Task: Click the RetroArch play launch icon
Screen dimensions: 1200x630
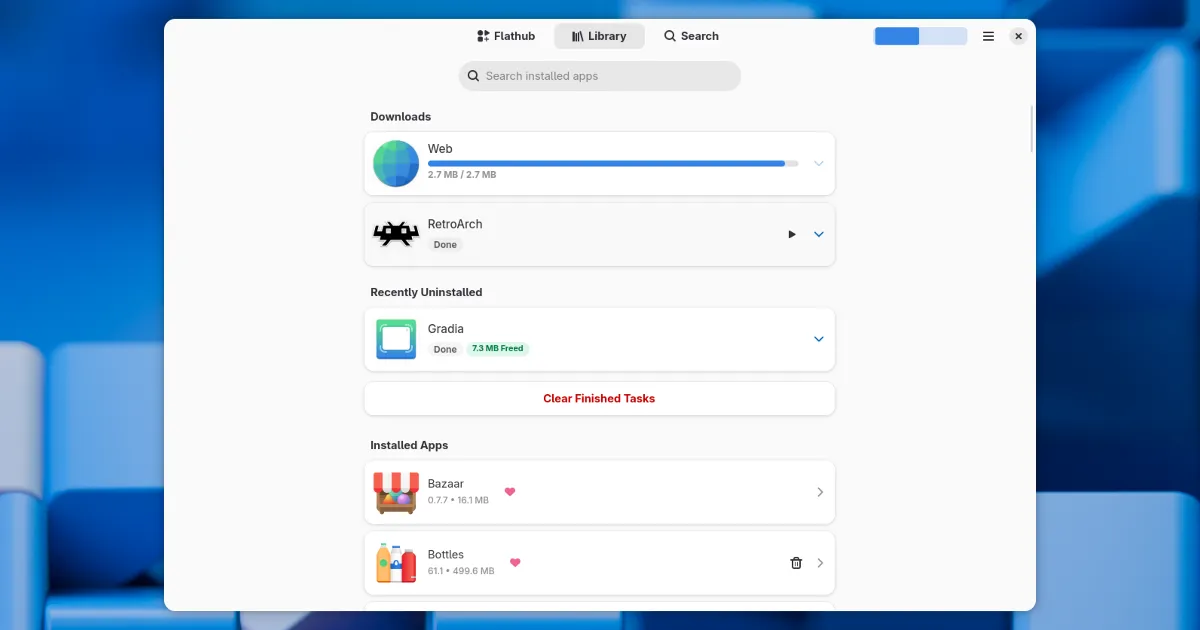Action: pos(792,234)
